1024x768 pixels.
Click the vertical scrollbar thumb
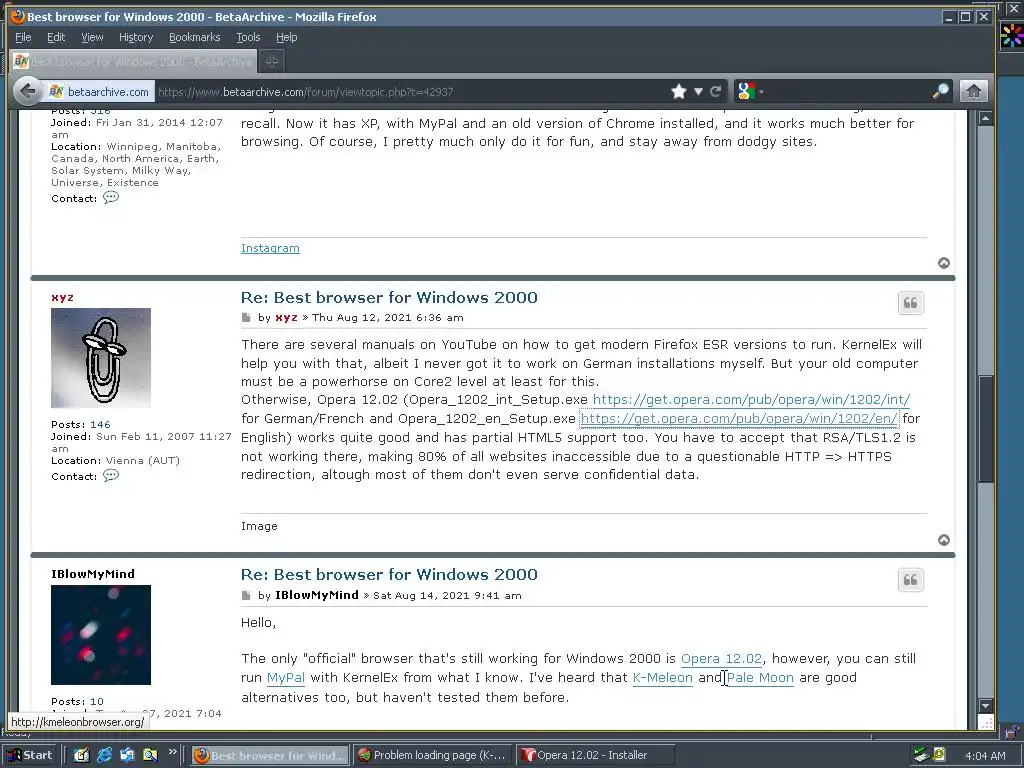pyautogui.click(x=985, y=428)
